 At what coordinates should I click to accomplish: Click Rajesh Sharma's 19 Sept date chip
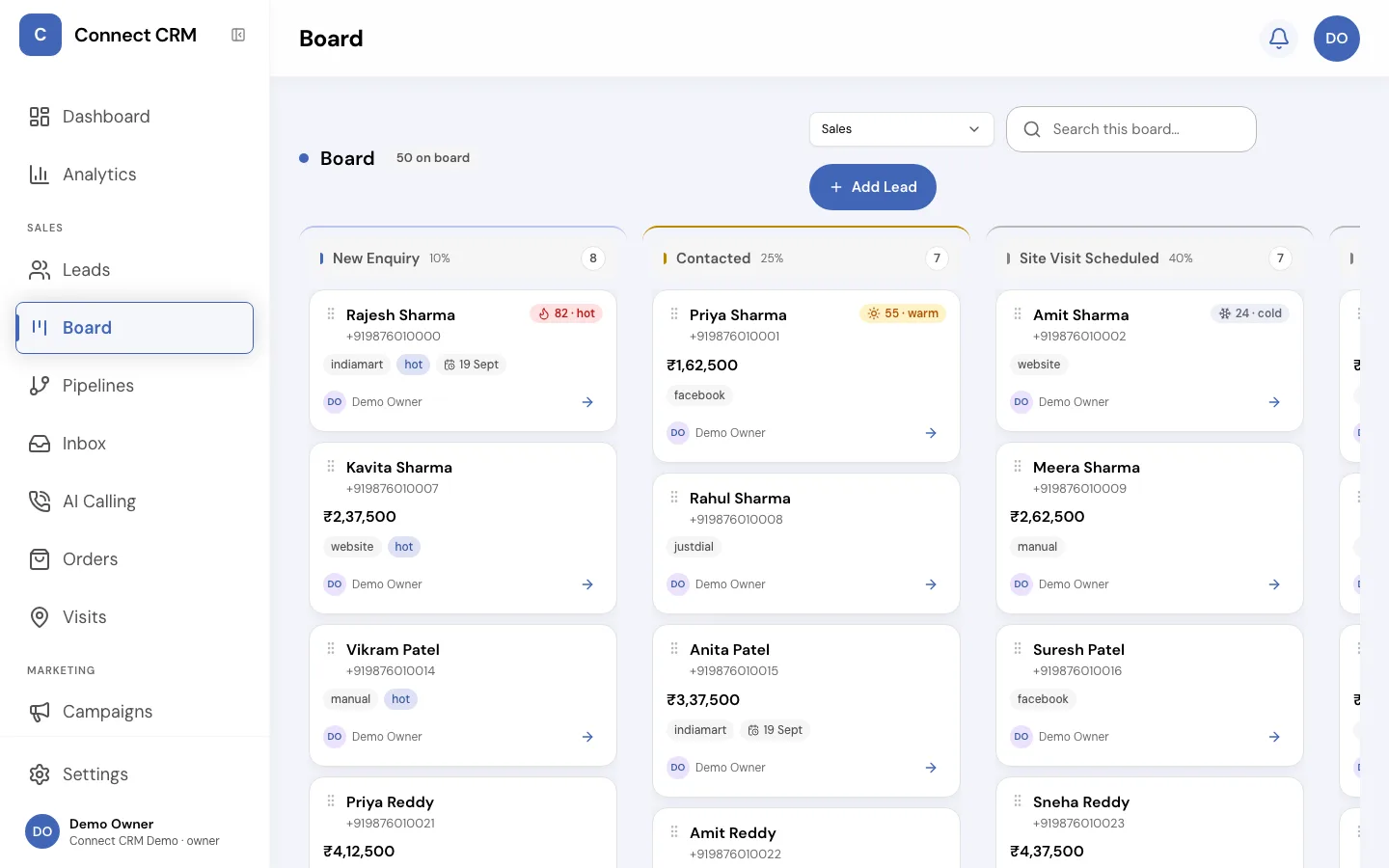471,365
